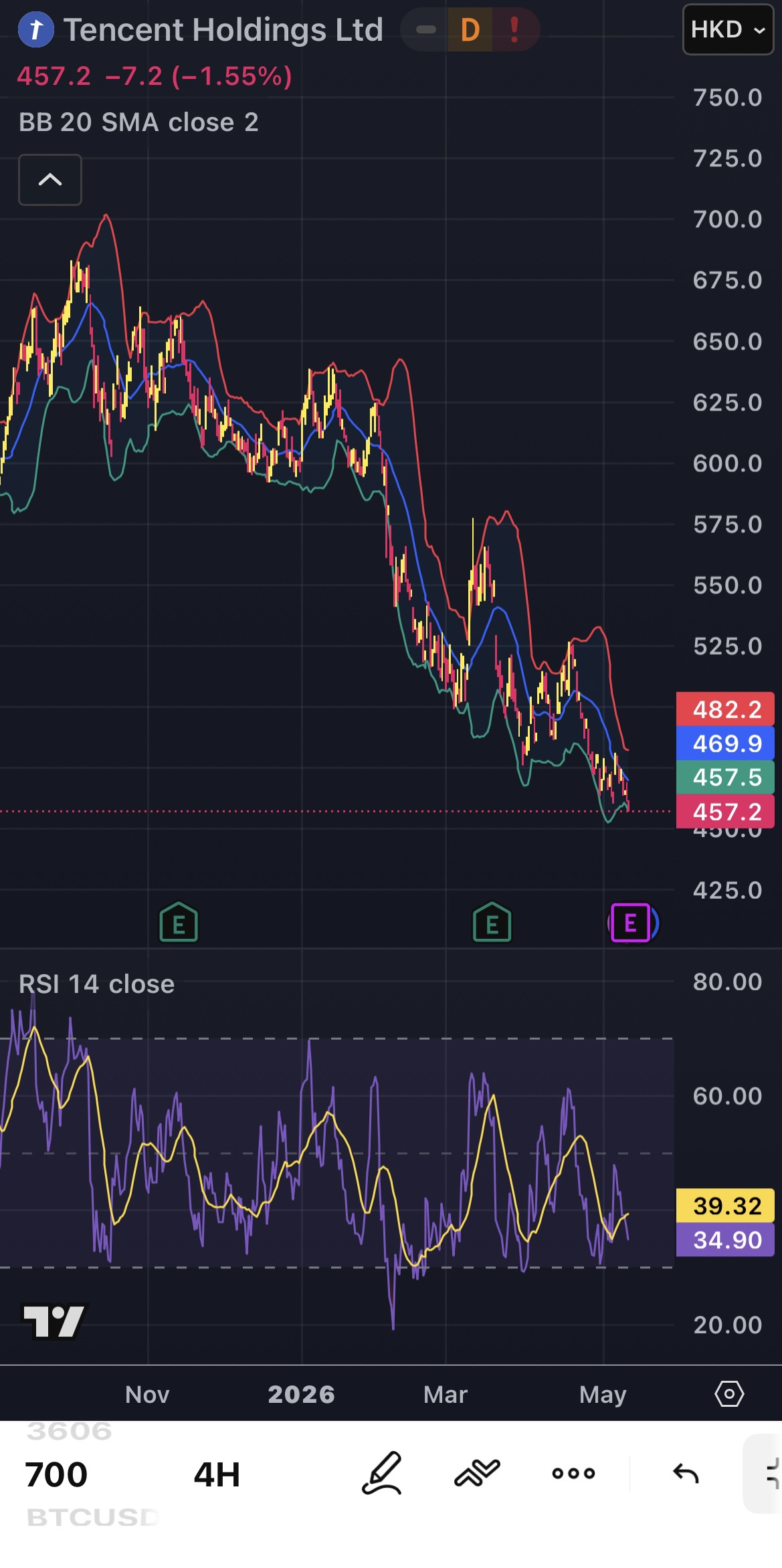Click the Tencent symbol logo icon
Screen dimensions: 782x1568
[x=36, y=29]
